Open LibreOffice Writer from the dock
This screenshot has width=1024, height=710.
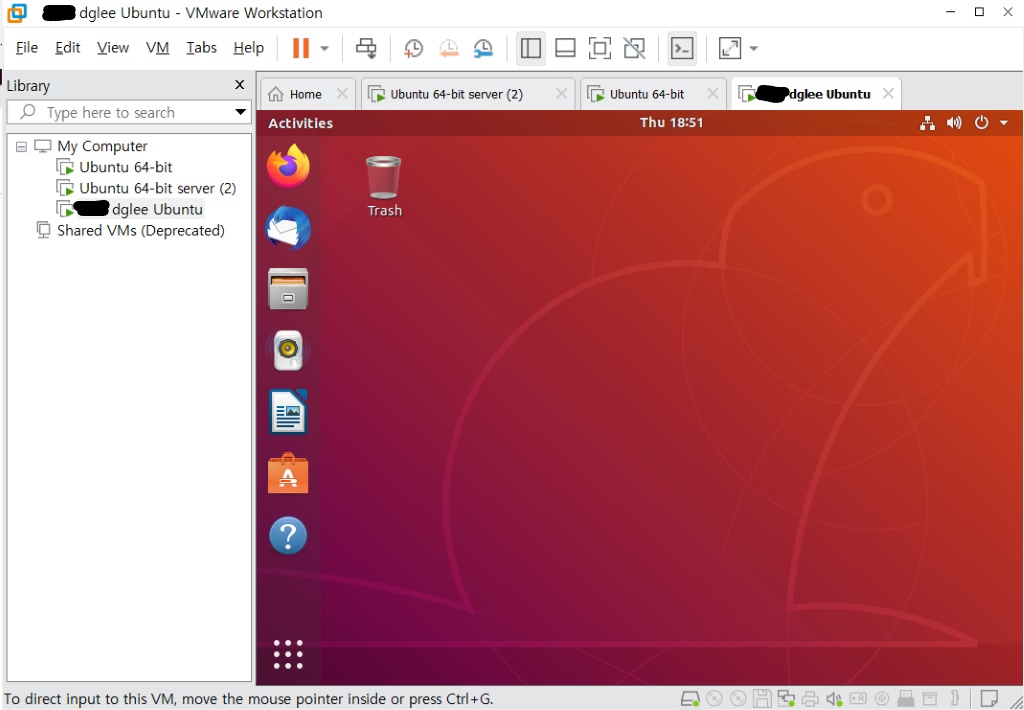[288, 412]
